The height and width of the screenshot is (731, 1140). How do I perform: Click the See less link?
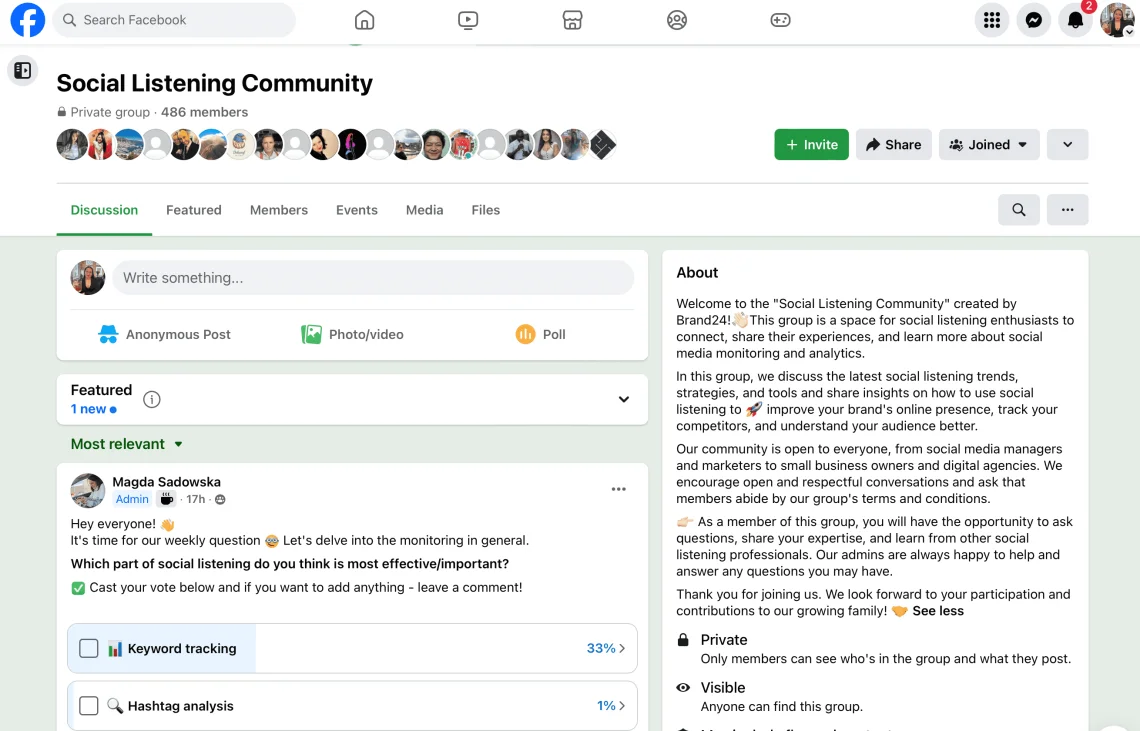pos(938,611)
